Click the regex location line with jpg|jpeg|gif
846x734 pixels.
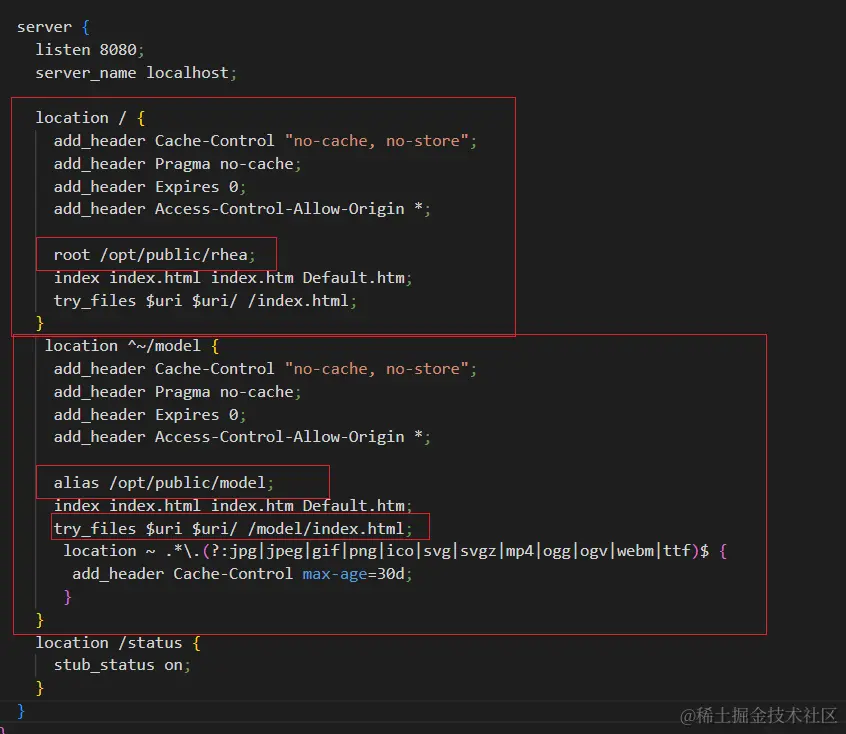(395, 551)
